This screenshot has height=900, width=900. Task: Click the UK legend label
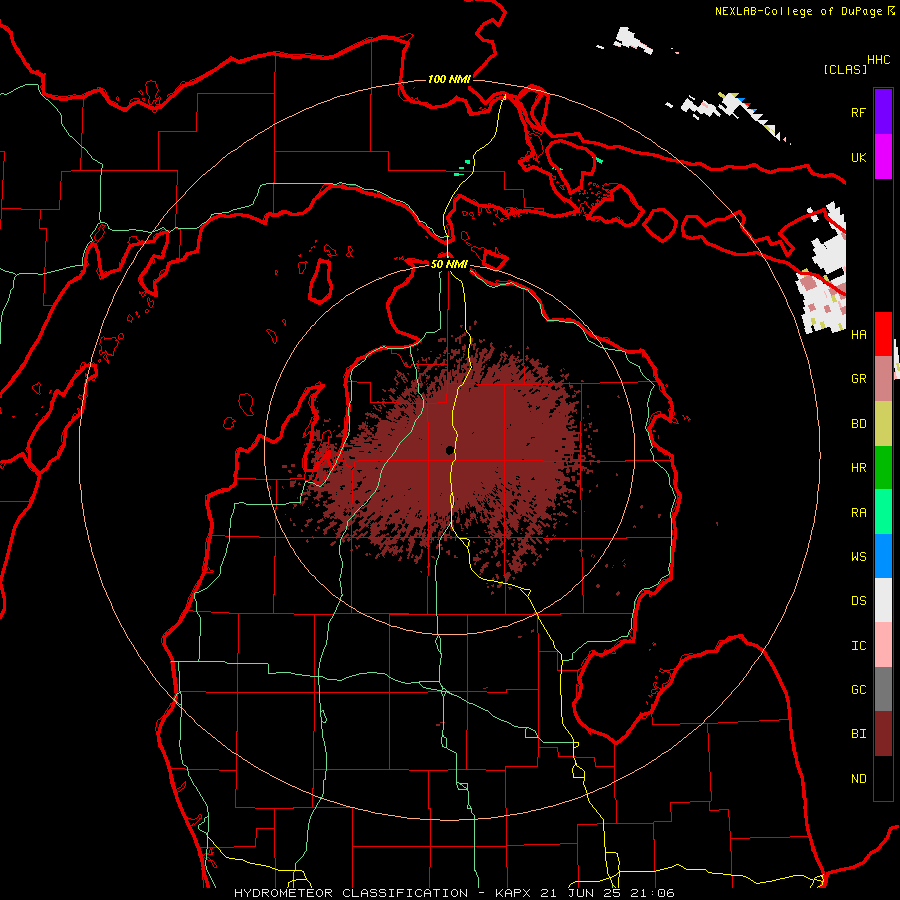click(x=858, y=157)
